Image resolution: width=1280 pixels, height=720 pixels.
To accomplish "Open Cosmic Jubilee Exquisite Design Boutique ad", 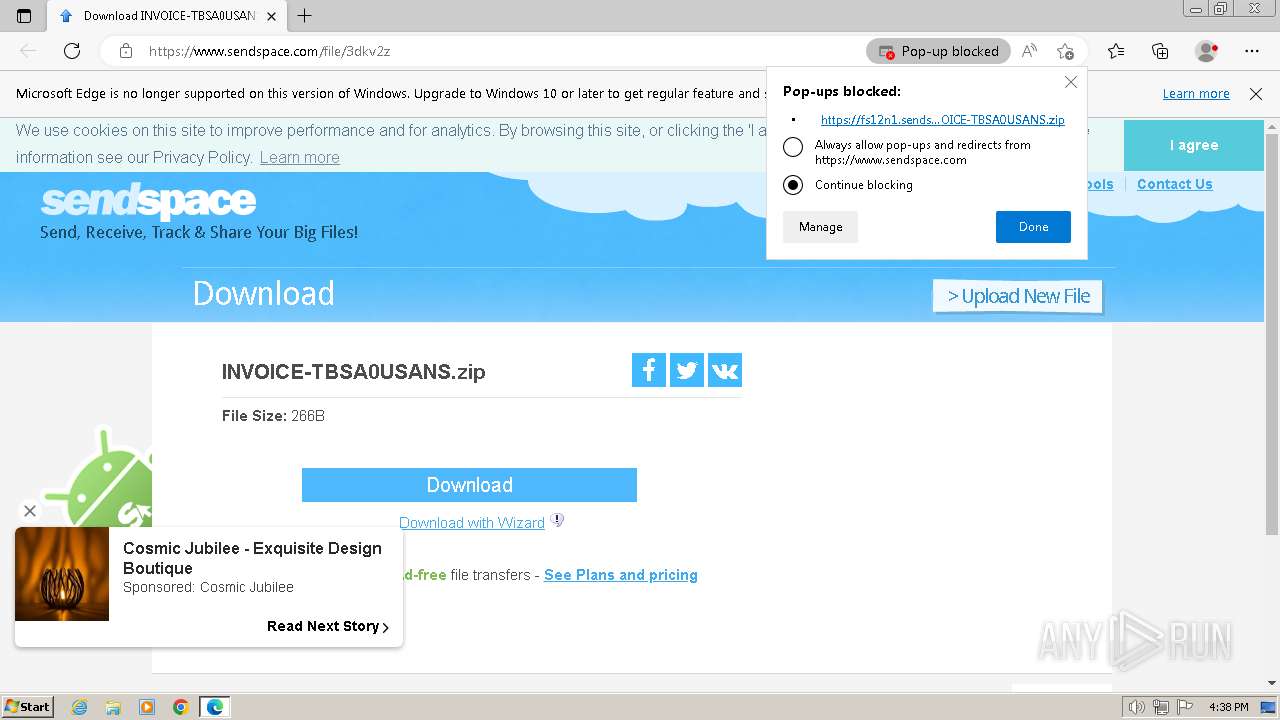I will [252, 558].
